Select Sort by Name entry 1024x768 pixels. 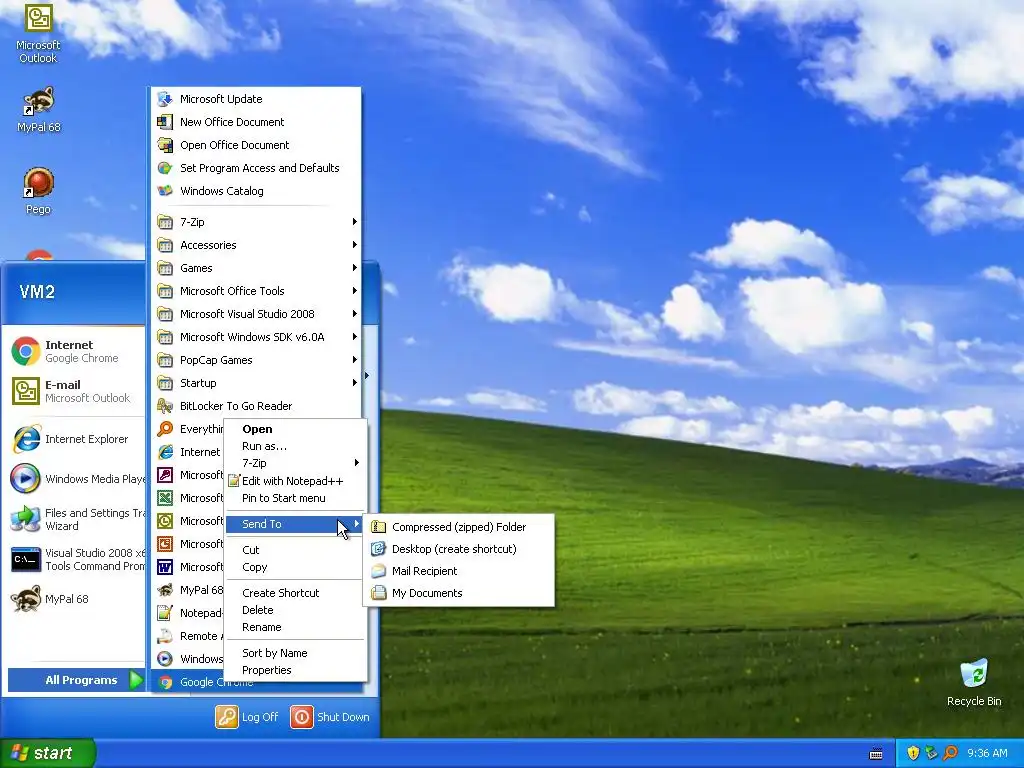click(x=295, y=653)
